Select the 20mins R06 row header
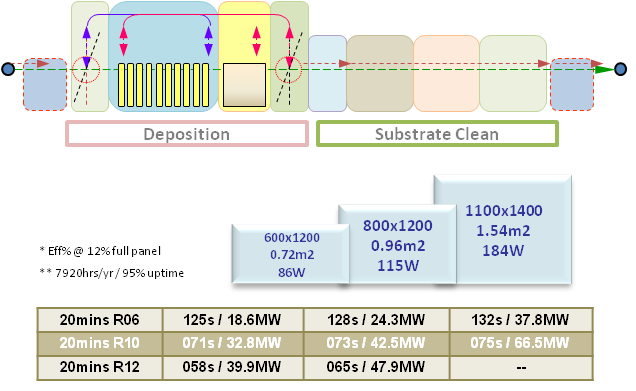636x391 pixels. (100, 320)
